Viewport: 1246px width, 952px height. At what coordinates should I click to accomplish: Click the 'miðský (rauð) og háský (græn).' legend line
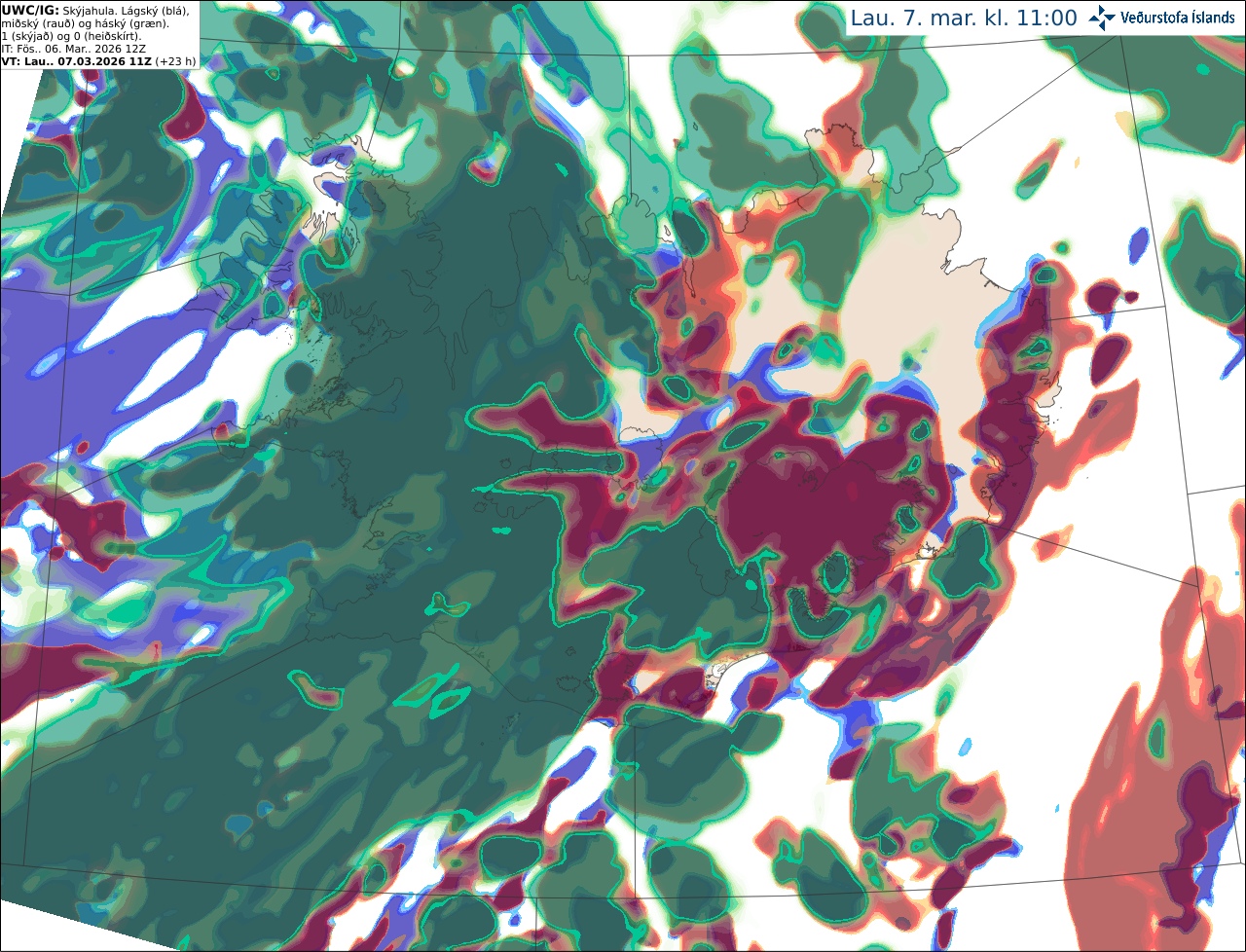pyautogui.click(x=85, y=23)
